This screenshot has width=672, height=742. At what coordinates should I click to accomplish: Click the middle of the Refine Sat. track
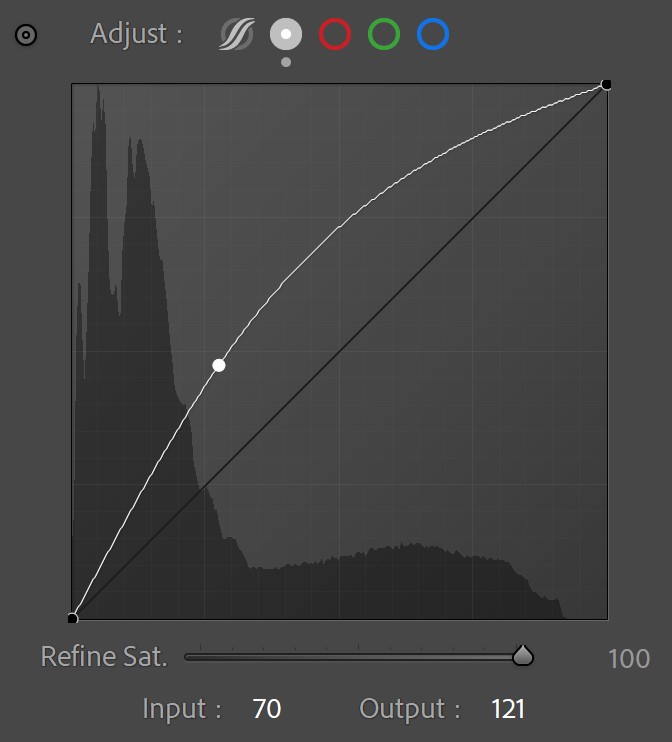tap(353, 657)
